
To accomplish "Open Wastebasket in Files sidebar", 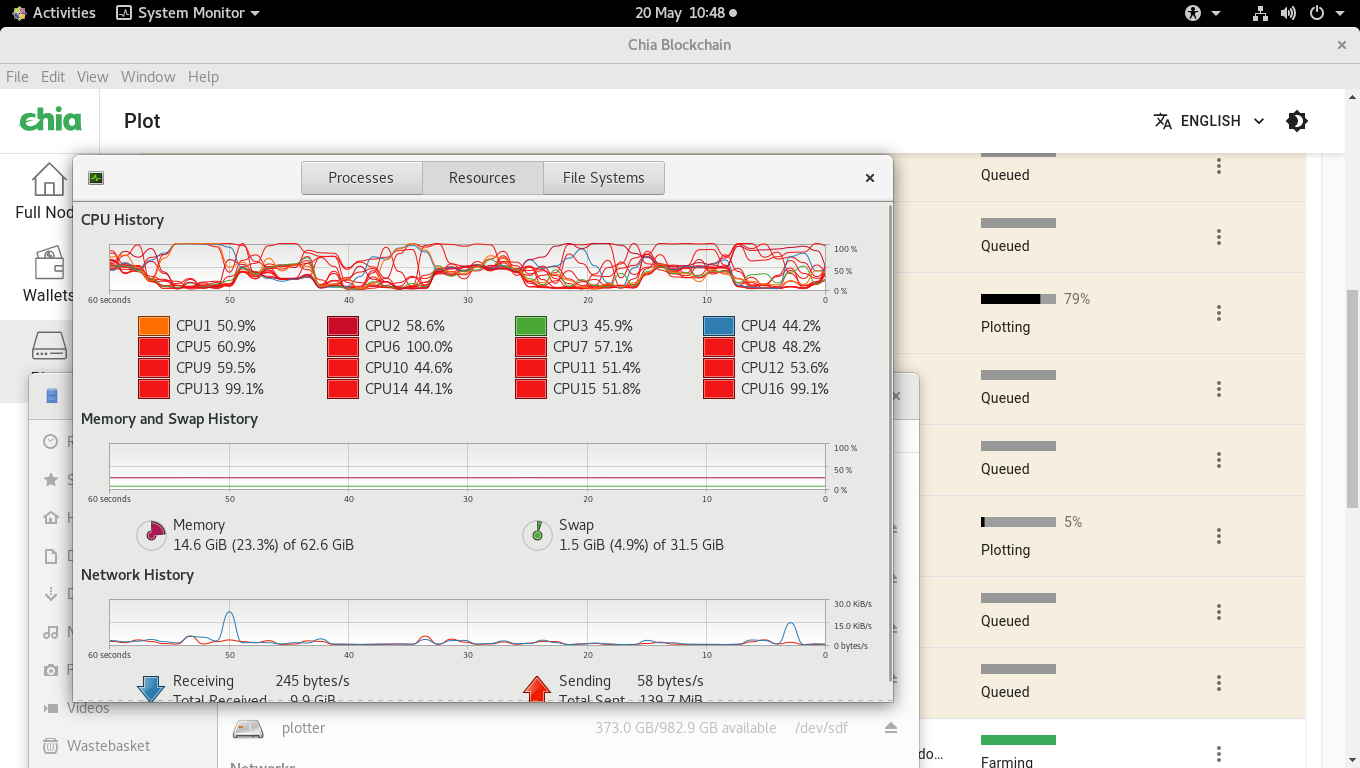I will 108,746.
